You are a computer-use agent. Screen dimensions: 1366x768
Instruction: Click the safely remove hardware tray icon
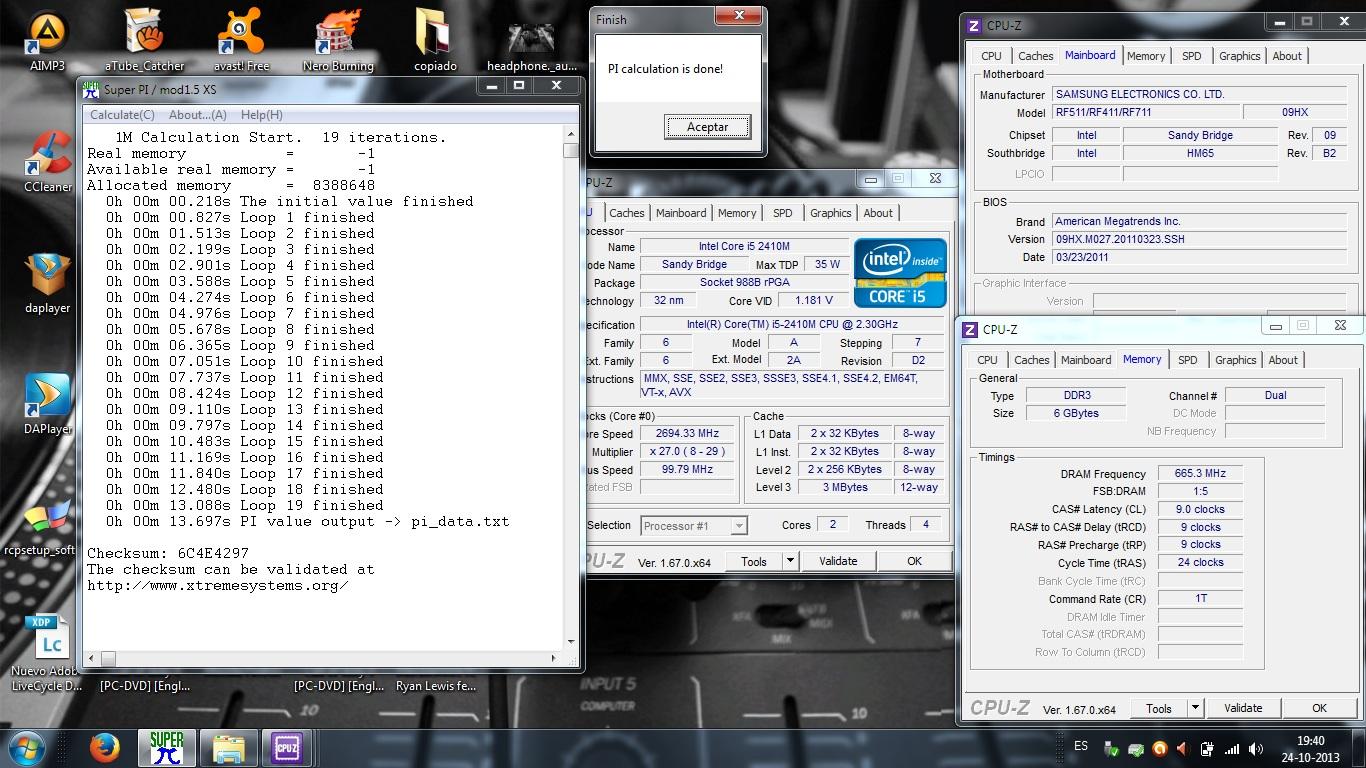[x=1111, y=749]
